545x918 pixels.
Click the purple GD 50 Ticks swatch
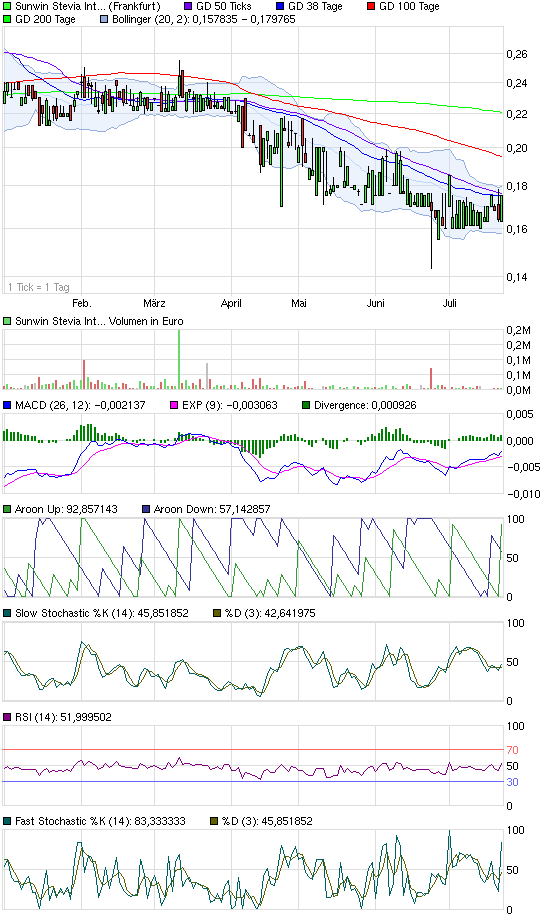pos(188,6)
